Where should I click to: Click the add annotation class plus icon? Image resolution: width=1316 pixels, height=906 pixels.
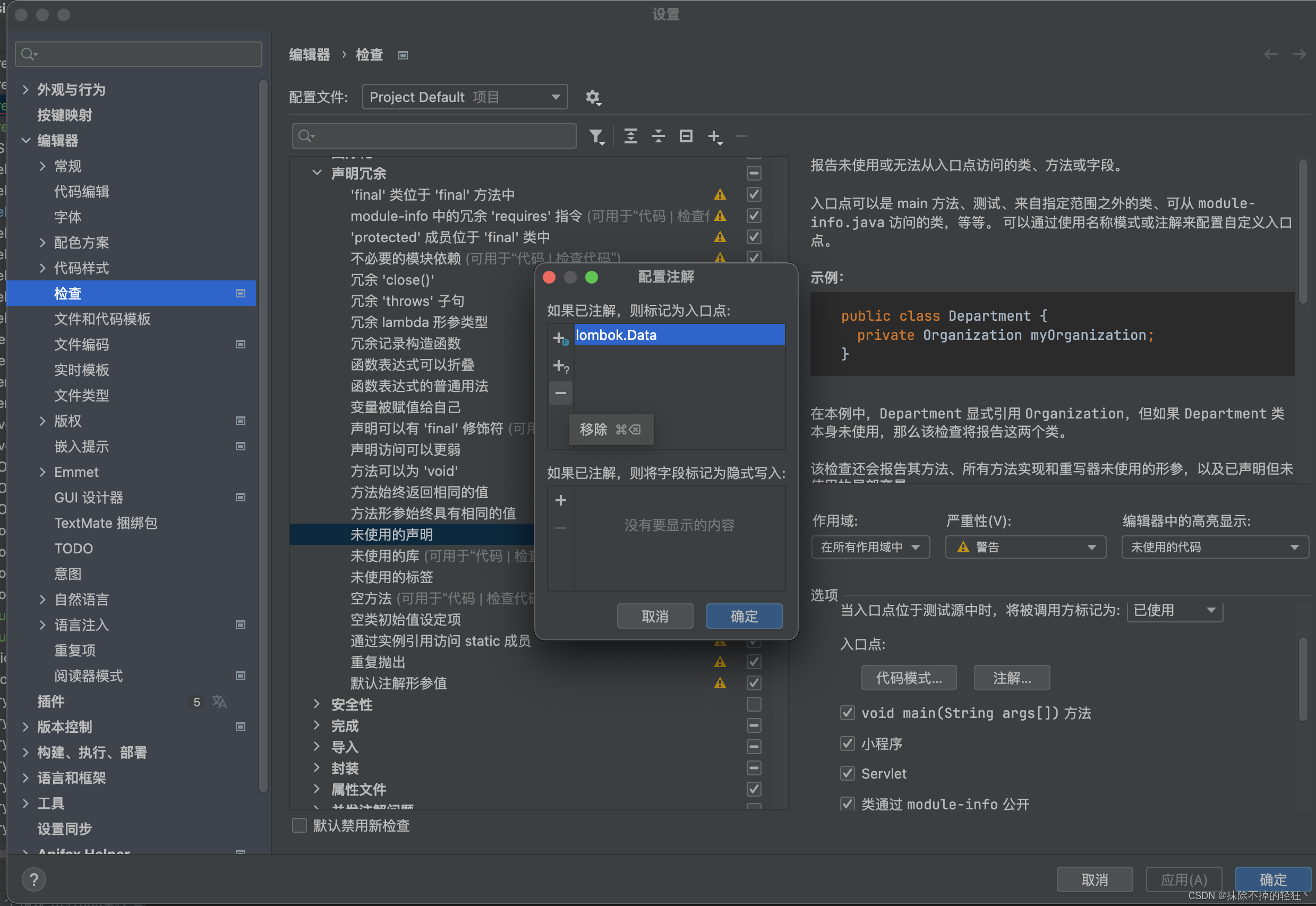click(560, 337)
